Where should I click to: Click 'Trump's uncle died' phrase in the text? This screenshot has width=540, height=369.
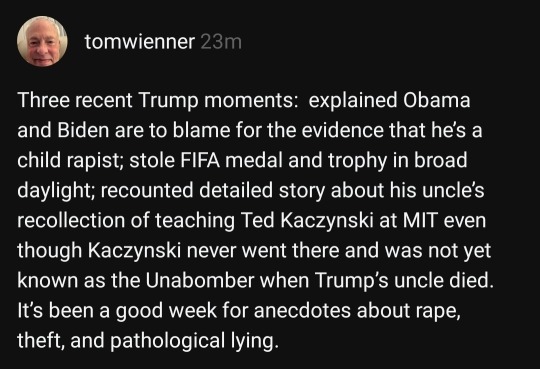tap(403, 280)
